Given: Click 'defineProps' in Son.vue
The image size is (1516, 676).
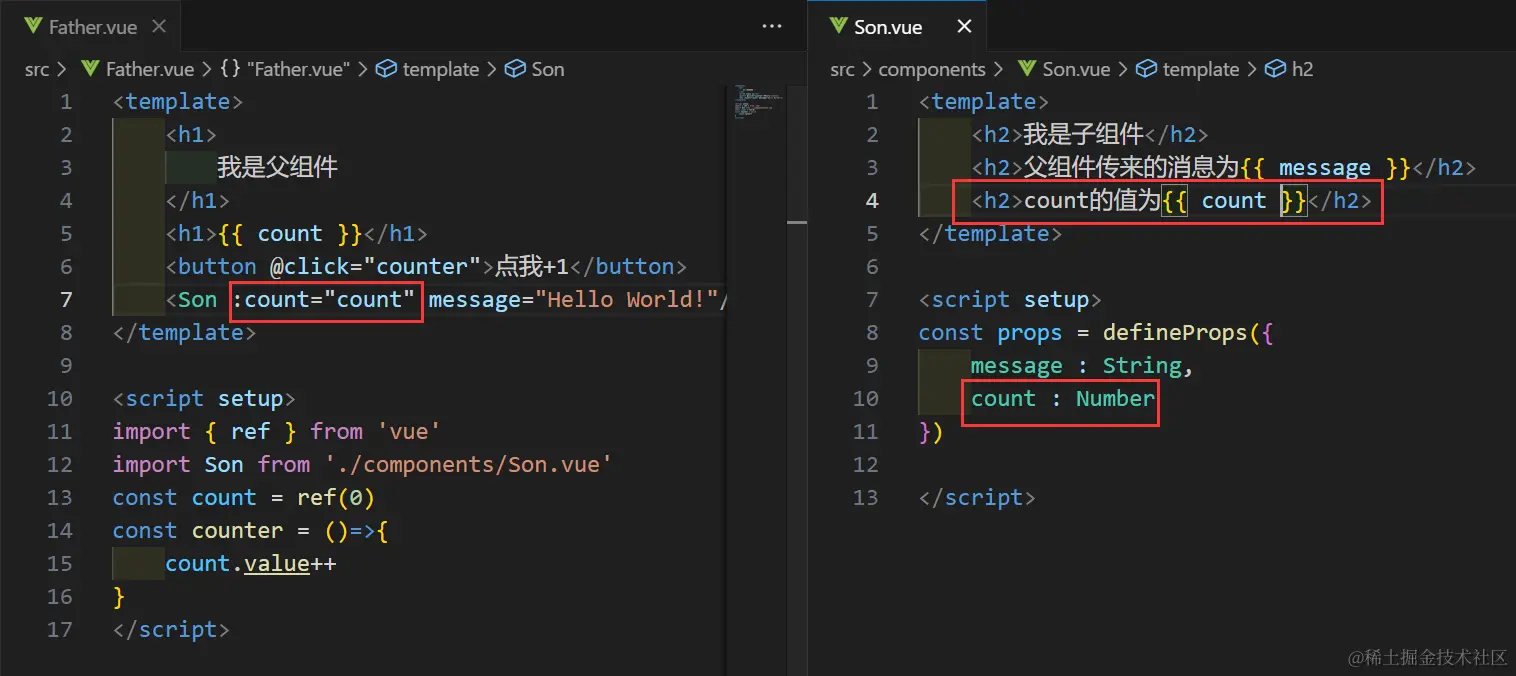Looking at the screenshot, I should click(1175, 332).
